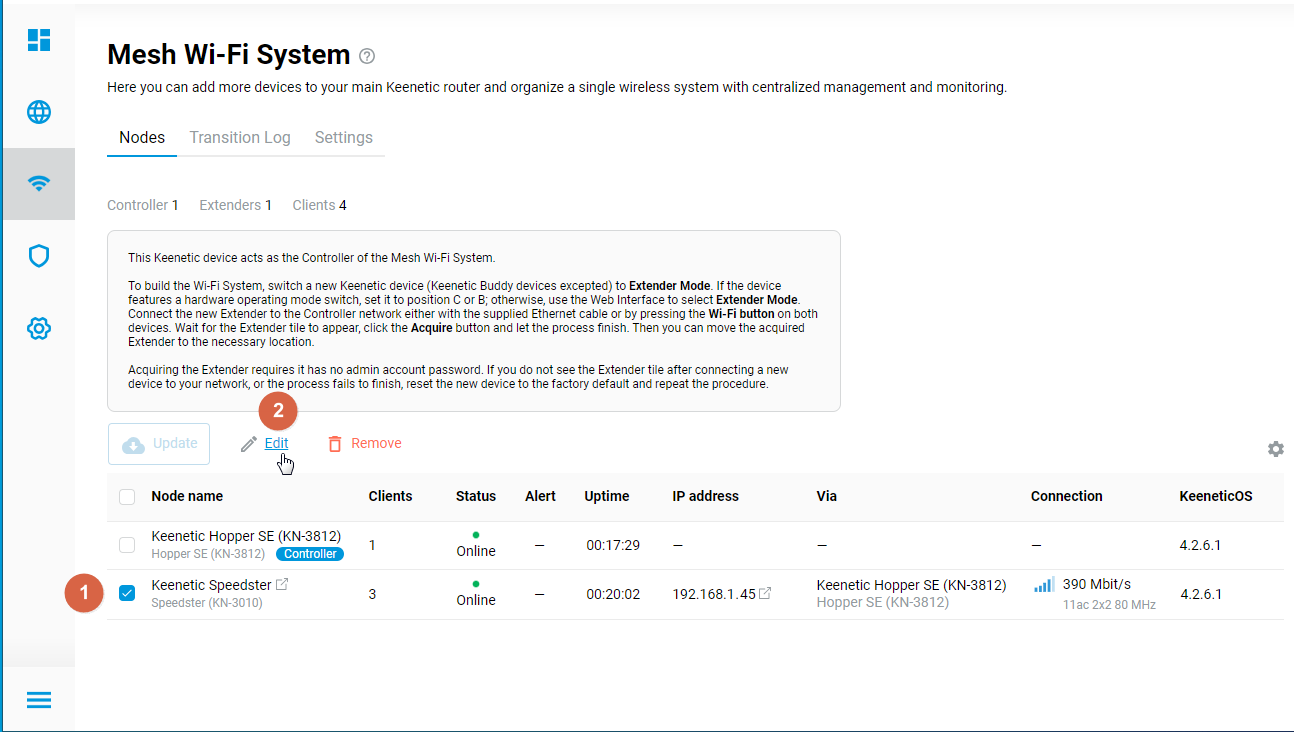Filter by Extenders 1
This screenshot has height=732, width=1294.
point(236,205)
